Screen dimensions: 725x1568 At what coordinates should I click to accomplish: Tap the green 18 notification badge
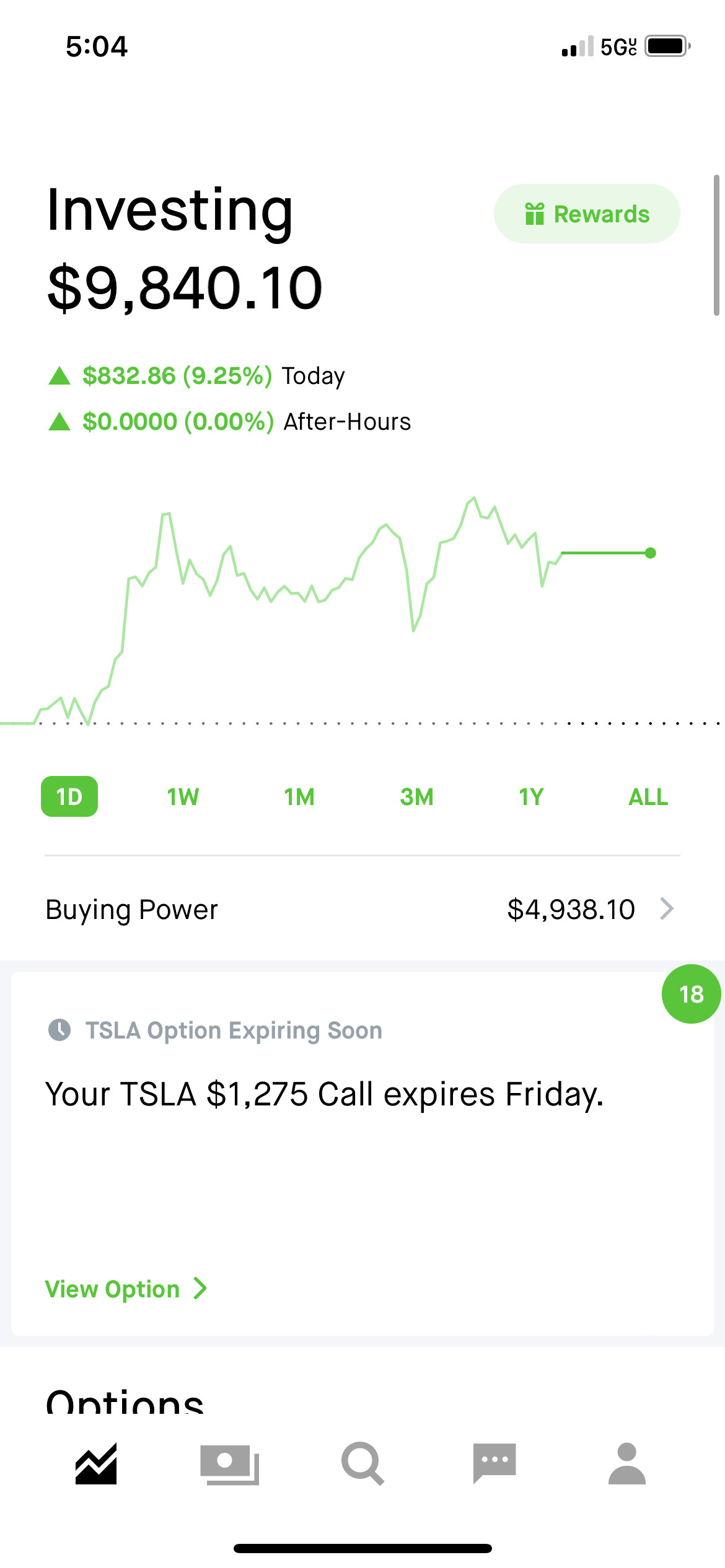point(691,994)
